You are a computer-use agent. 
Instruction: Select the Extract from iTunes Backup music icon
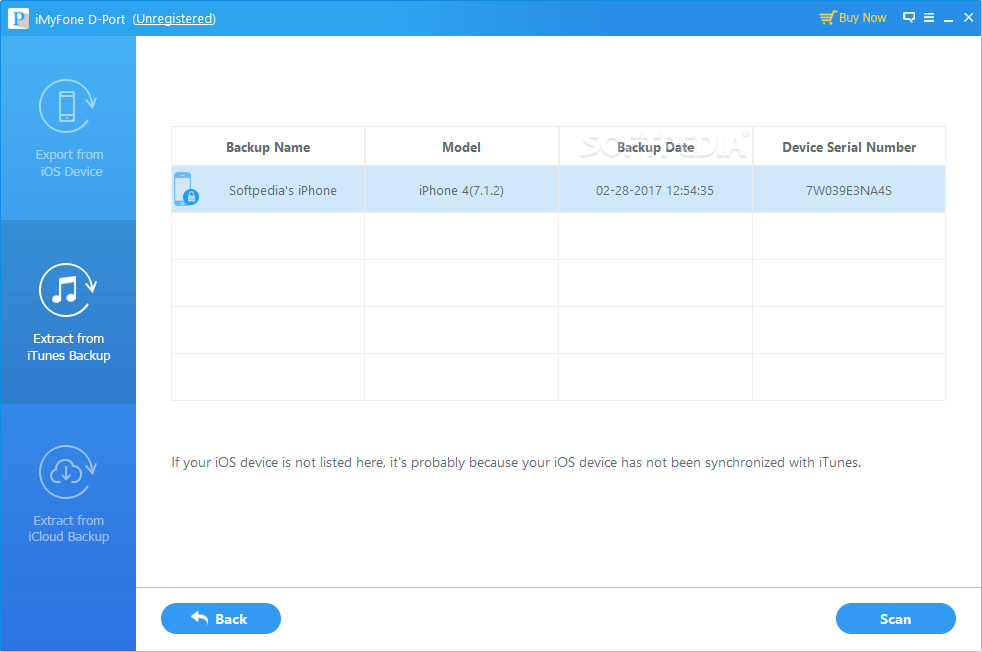(68, 290)
